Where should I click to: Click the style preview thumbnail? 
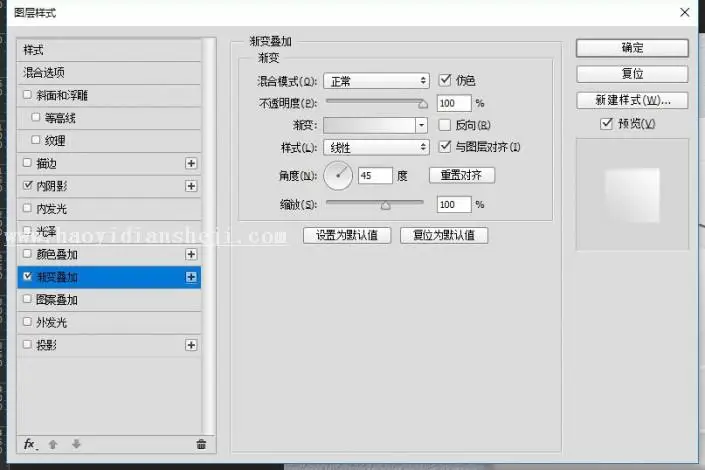pos(632,194)
